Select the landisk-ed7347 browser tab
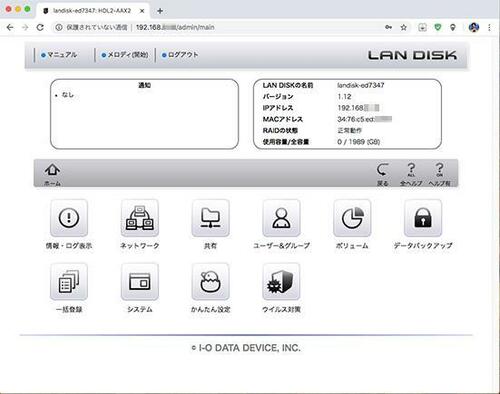500x394 pixels. (92, 11)
